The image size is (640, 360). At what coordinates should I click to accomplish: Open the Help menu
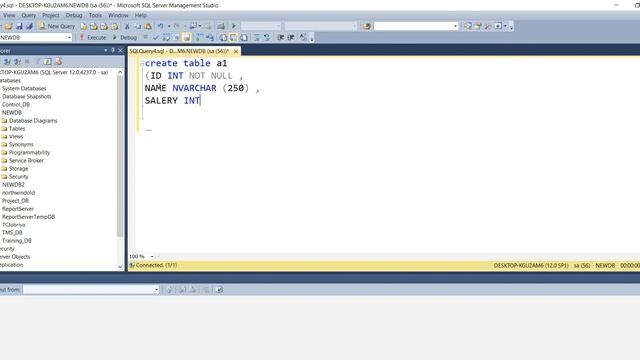point(140,15)
